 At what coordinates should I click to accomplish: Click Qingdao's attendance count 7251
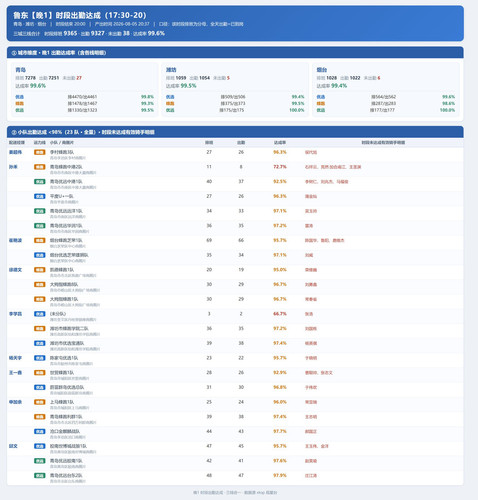click(54, 78)
